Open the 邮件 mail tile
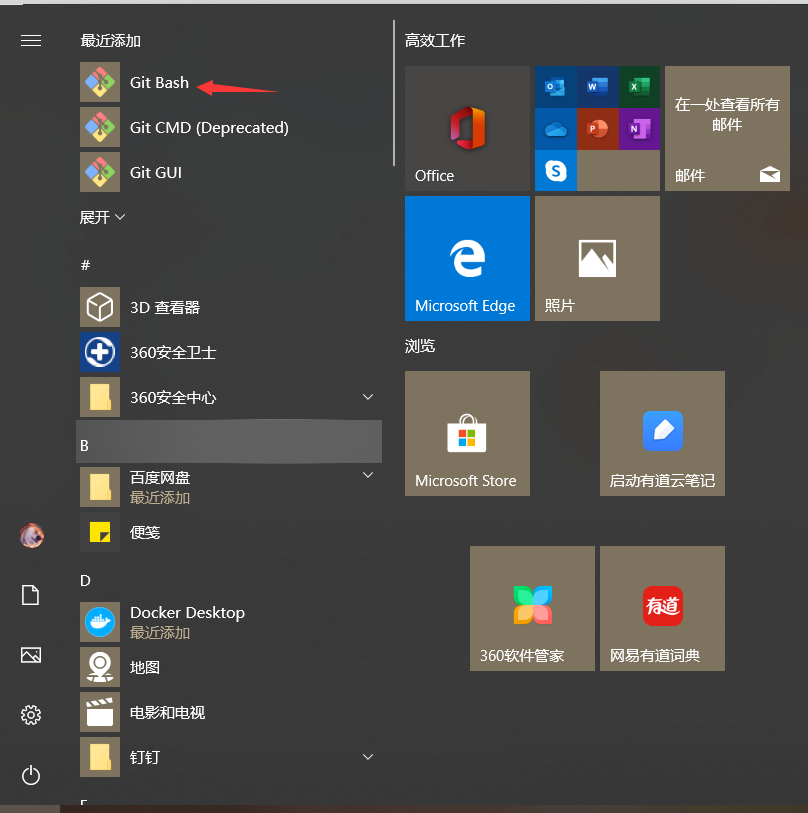 coord(728,128)
